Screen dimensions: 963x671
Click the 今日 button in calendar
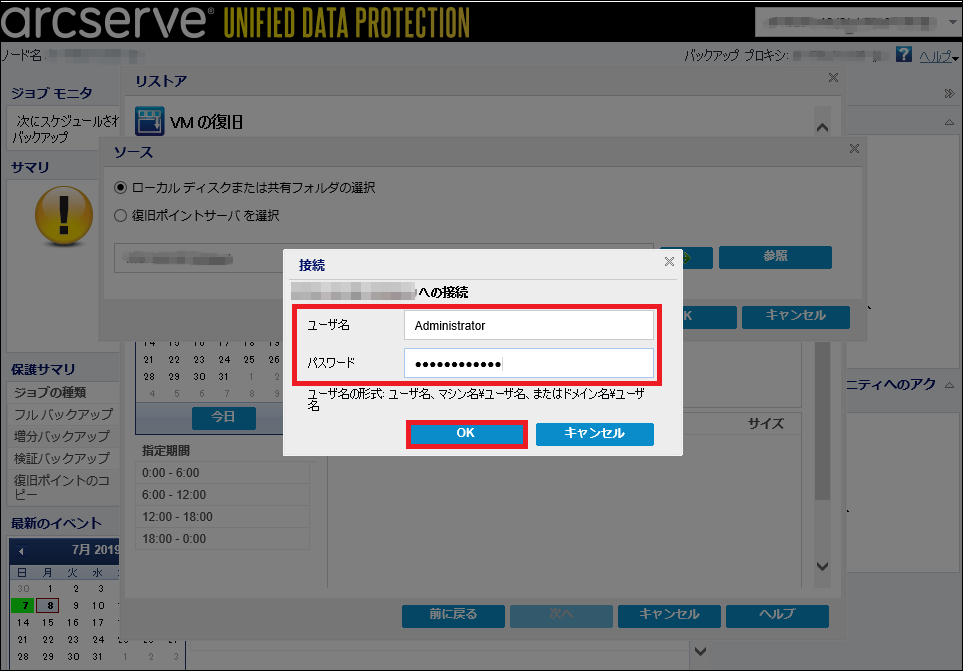(x=224, y=417)
